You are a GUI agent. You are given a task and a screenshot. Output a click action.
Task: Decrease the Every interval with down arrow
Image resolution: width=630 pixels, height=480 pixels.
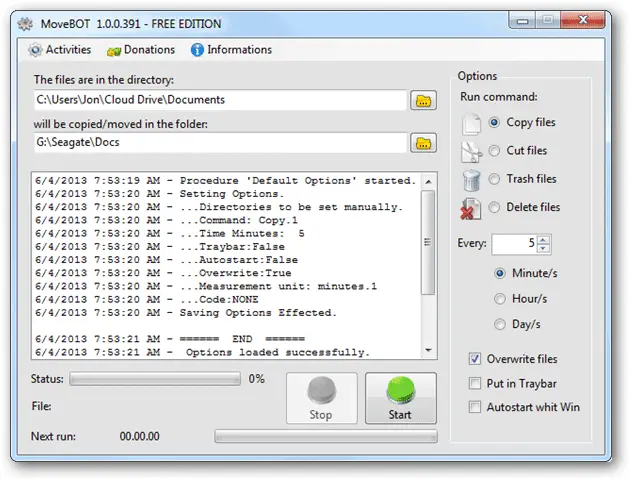point(543,248)
